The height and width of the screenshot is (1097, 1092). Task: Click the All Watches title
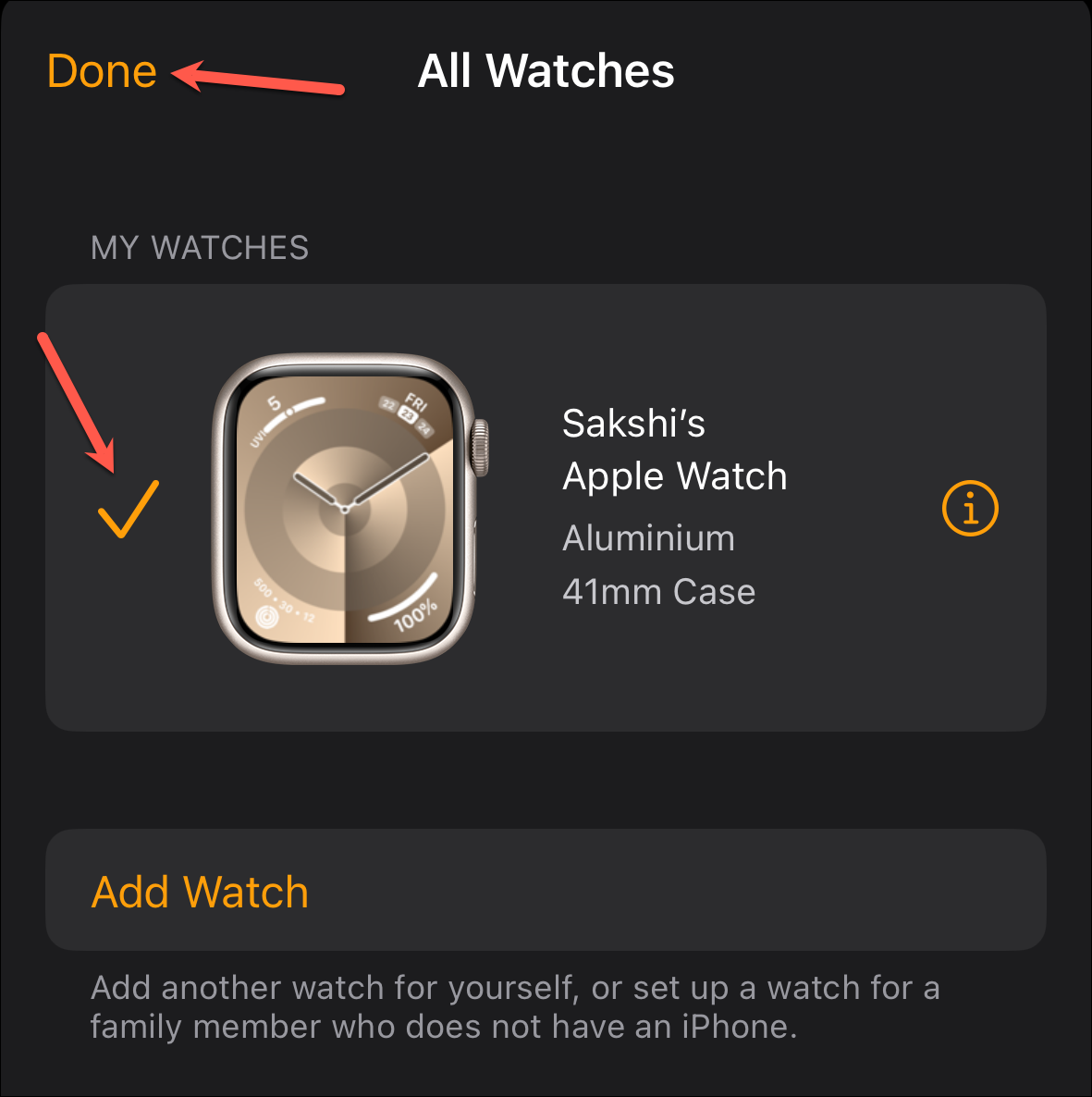click(x=546, y=70)
